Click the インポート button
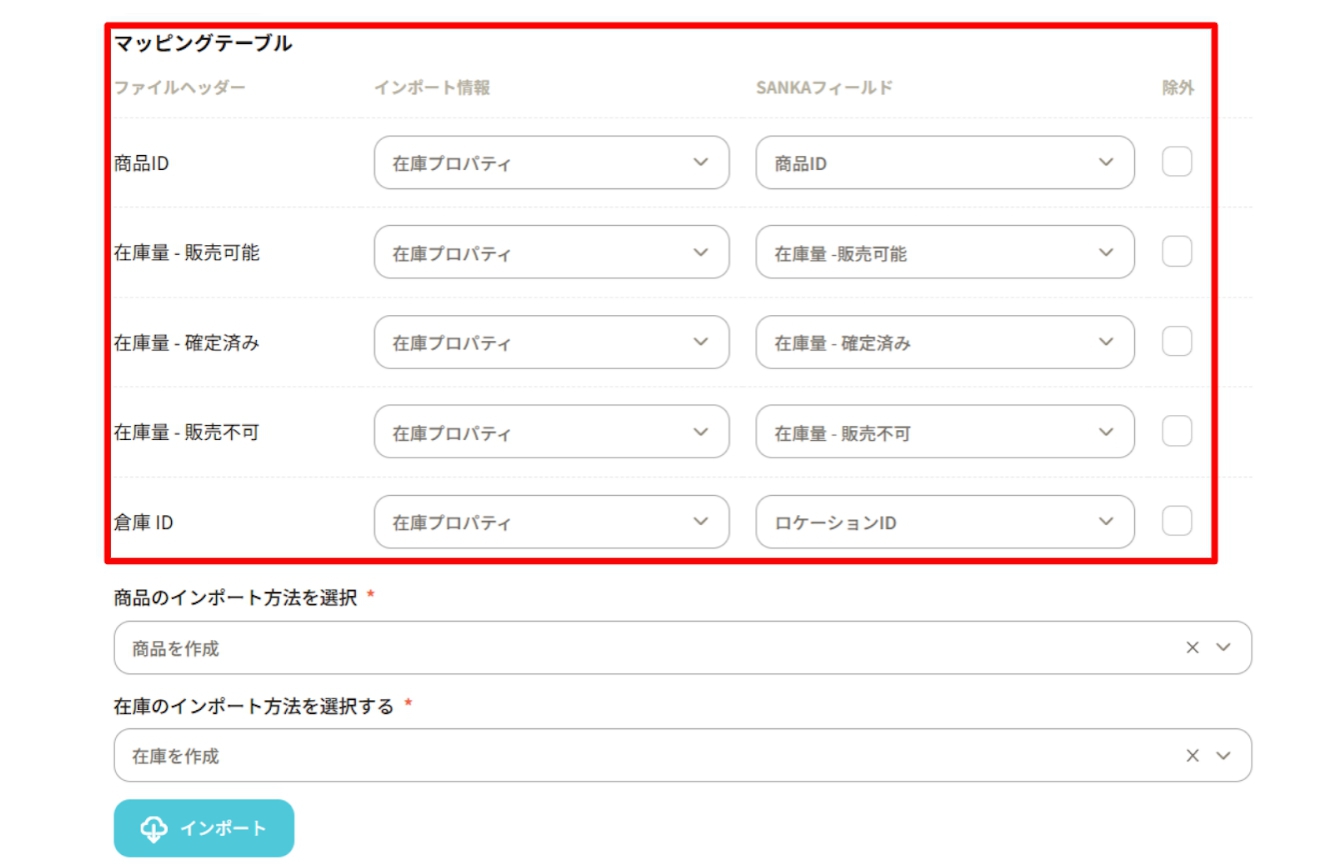The width and height of the screenshot is (1338, 867). [204, 828]
